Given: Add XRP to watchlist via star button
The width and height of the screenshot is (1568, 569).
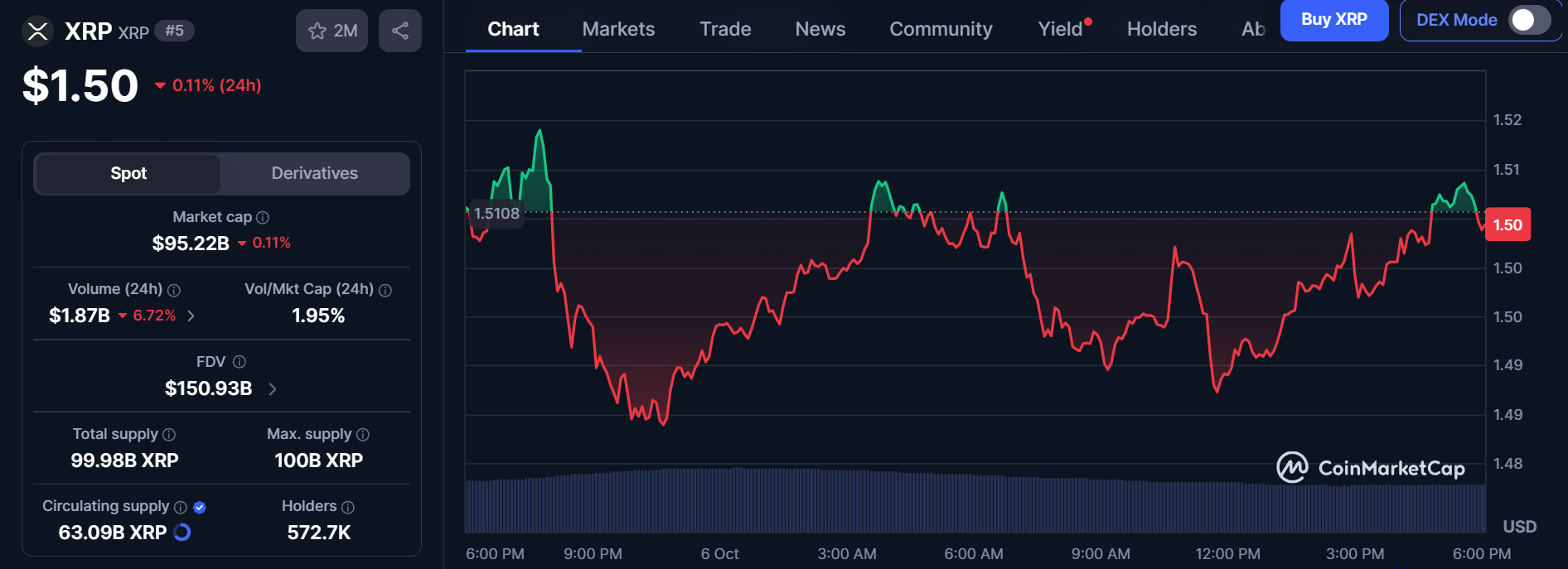Looking at the screenshot, I should (x=332, y=31).
